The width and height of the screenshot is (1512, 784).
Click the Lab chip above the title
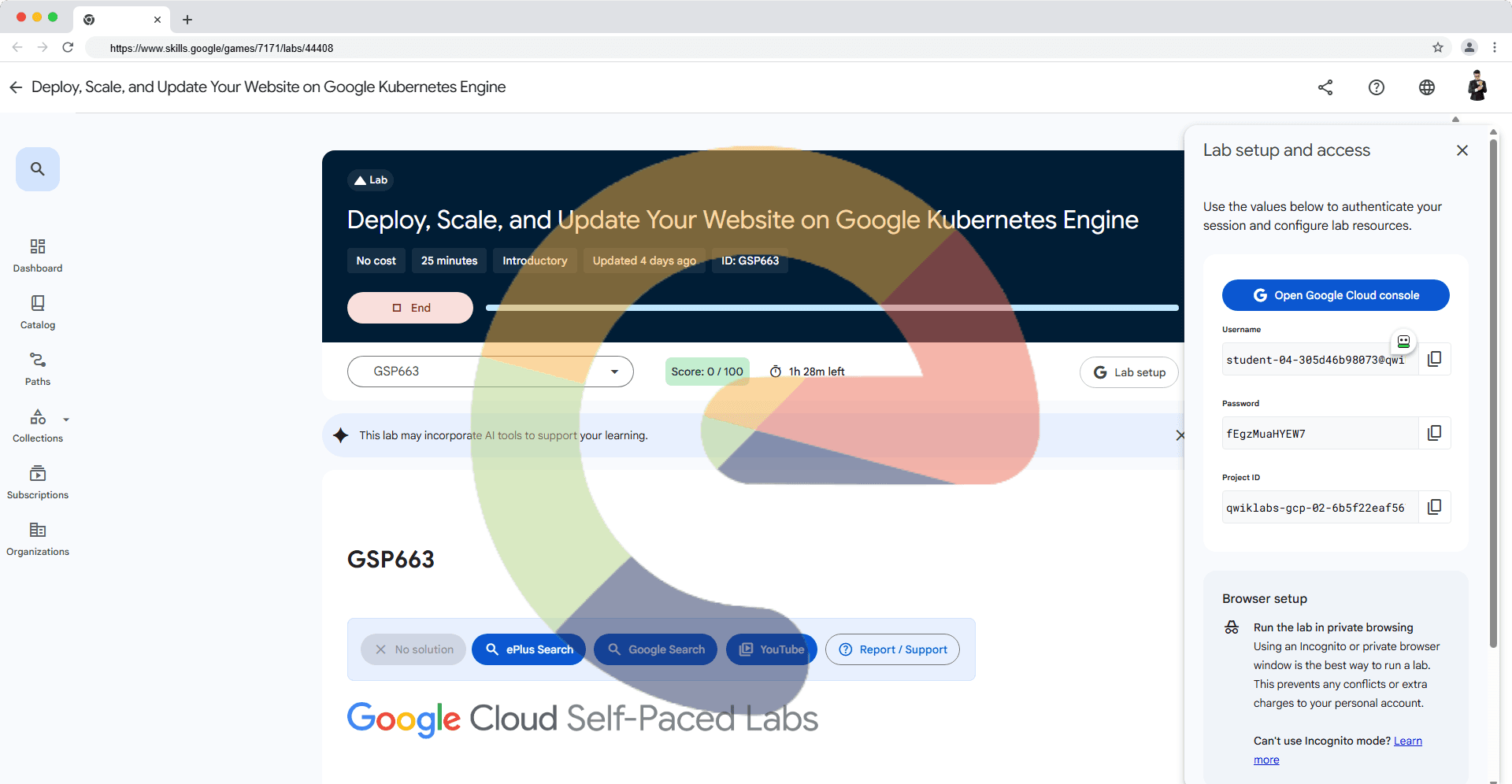click(371, 180)
